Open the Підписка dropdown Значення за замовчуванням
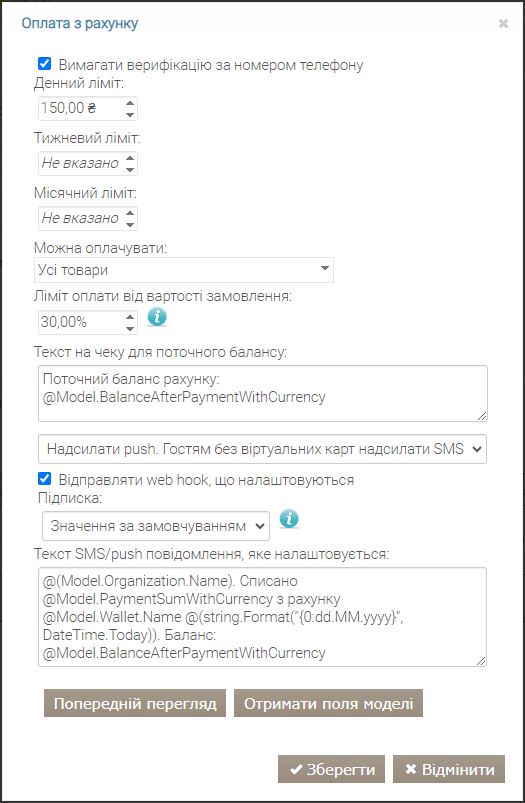Viewport: 525px width, 803px height. click(x=156, y=525)
